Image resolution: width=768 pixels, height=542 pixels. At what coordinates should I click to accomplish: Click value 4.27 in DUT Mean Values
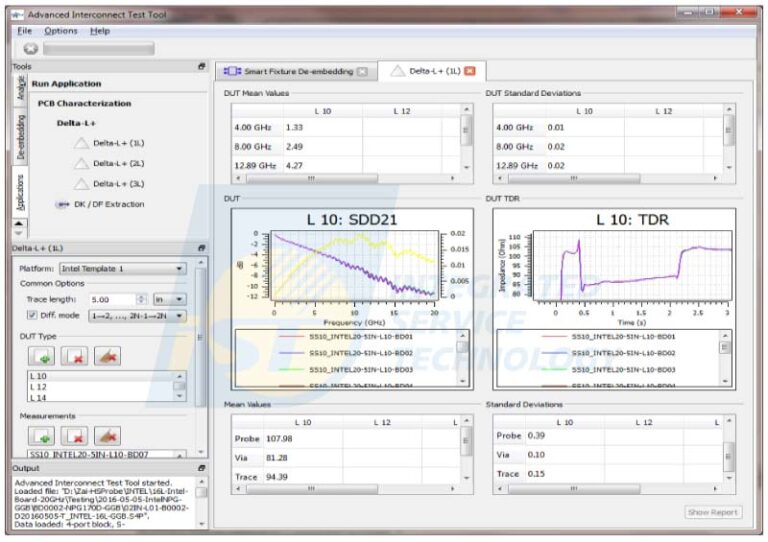(294, 165)
